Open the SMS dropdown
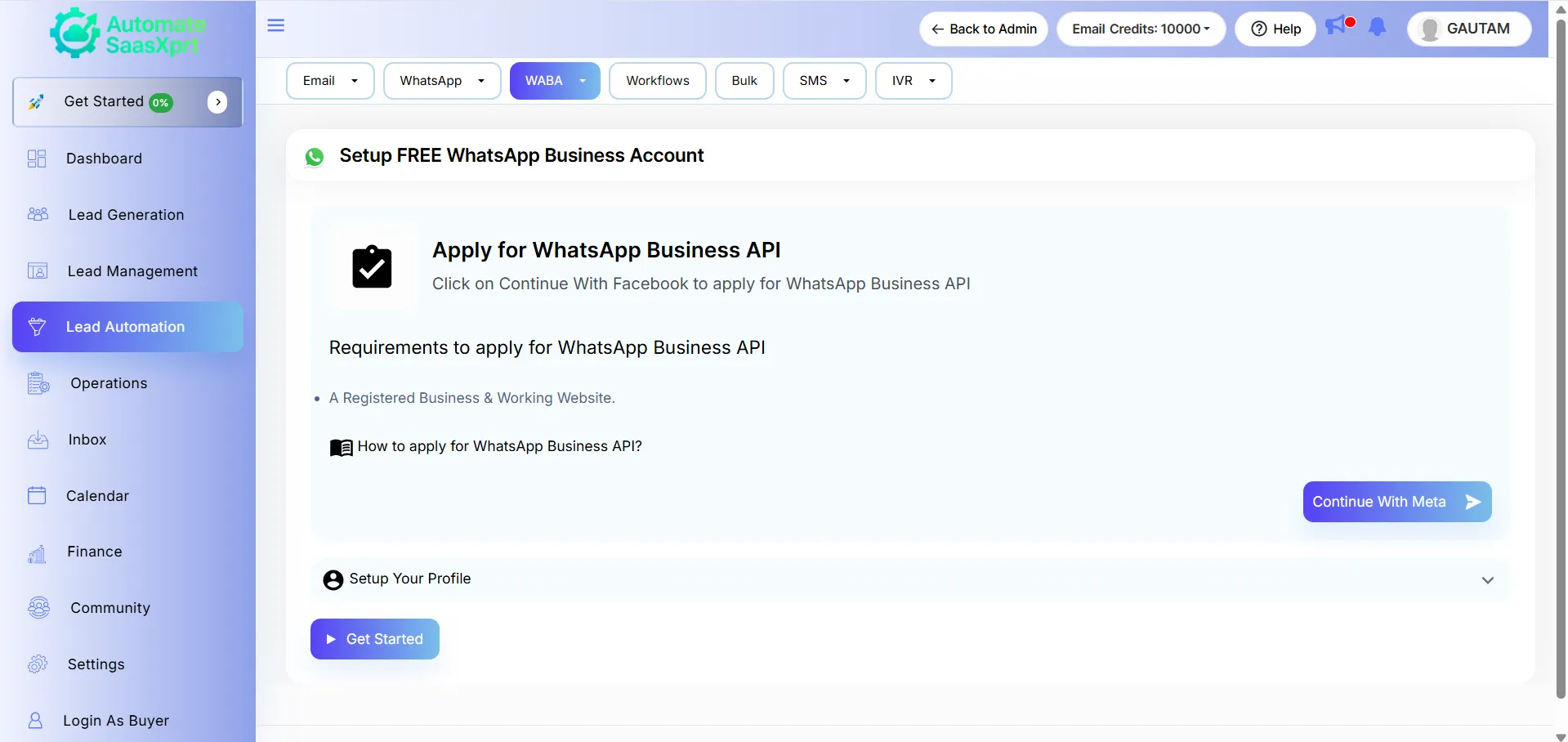 (824, 81)
